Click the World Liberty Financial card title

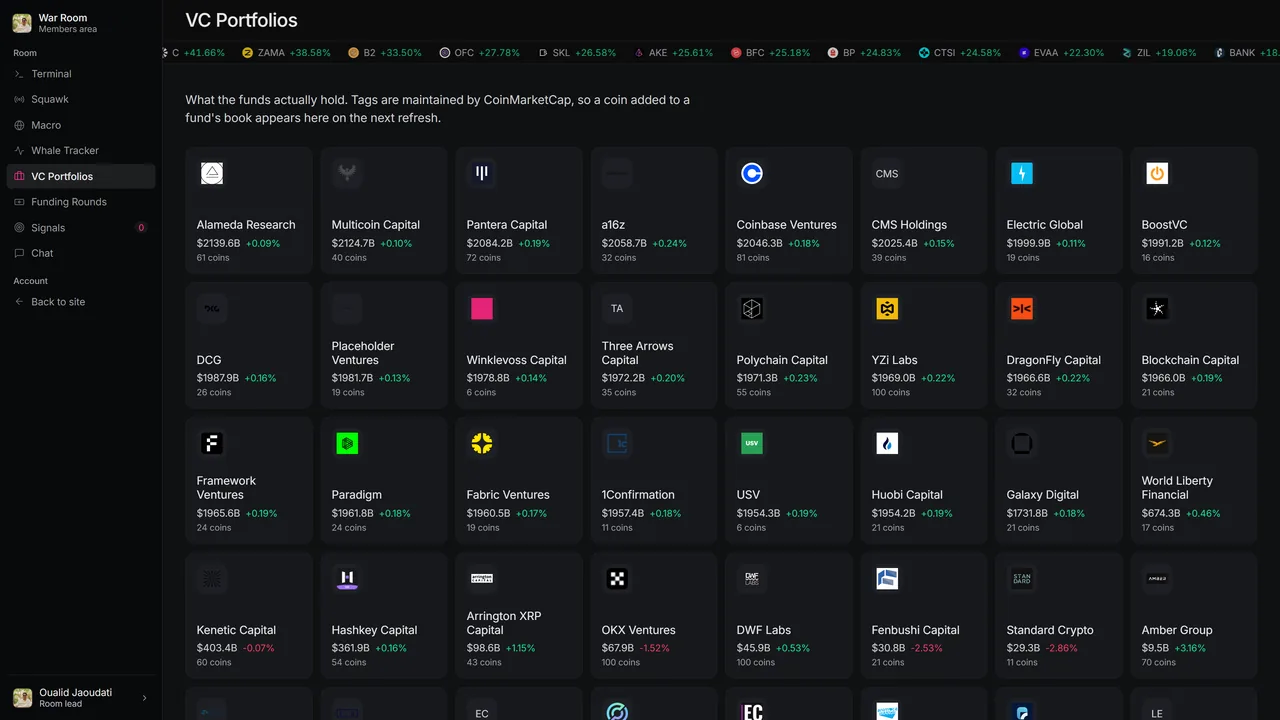point(1177,488)
